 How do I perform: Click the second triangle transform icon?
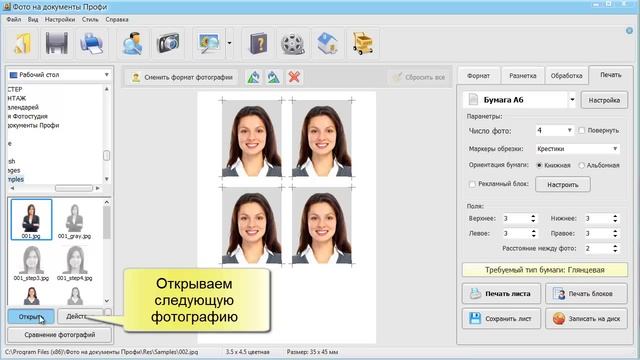click(273, 77)
